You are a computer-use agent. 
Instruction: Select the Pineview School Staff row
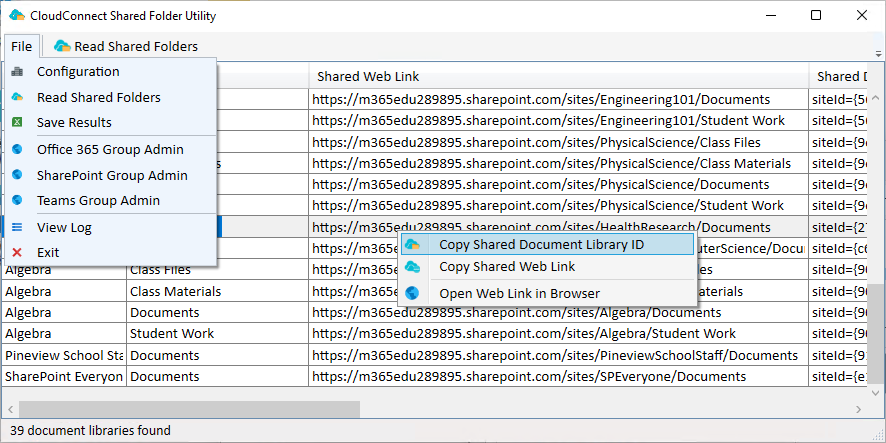(x=64, y=355)
